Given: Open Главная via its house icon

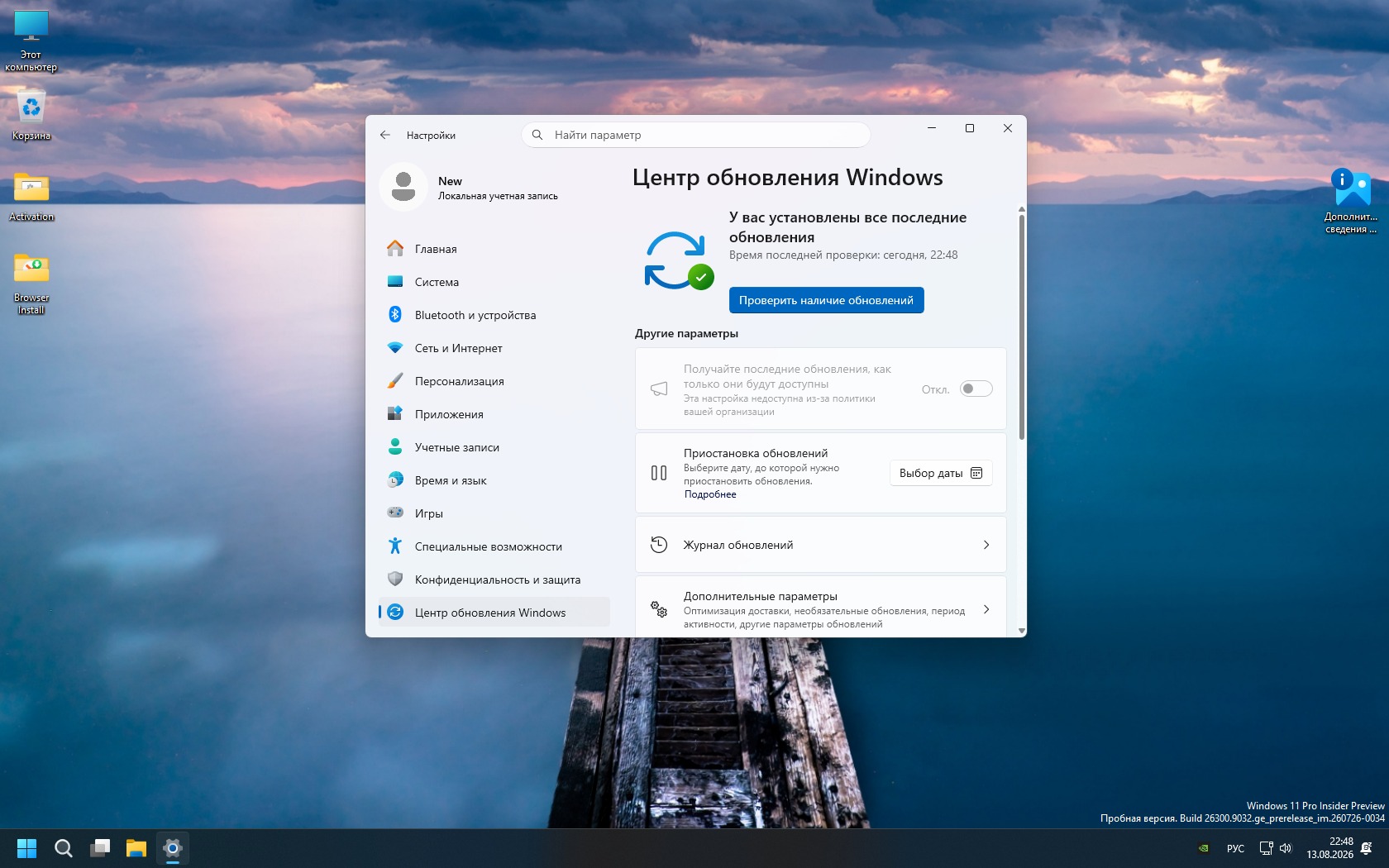Looking at the screenshot, I should (x=395, y=249).
